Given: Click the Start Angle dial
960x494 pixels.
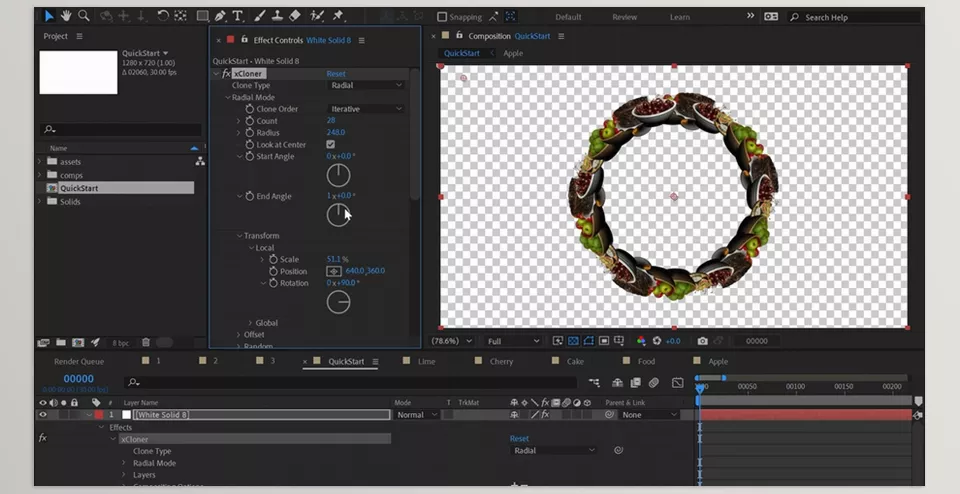Looking at the screenshot, I should [x=338, y=176].
